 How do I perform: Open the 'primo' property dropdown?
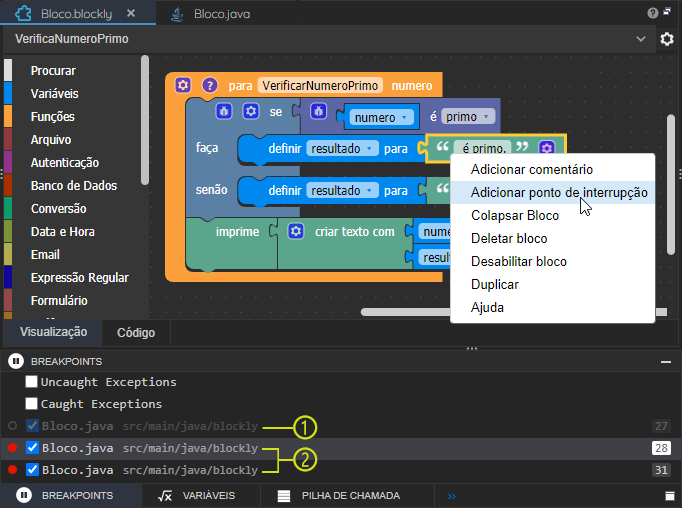pyautogui.click(x=468, y=117)
